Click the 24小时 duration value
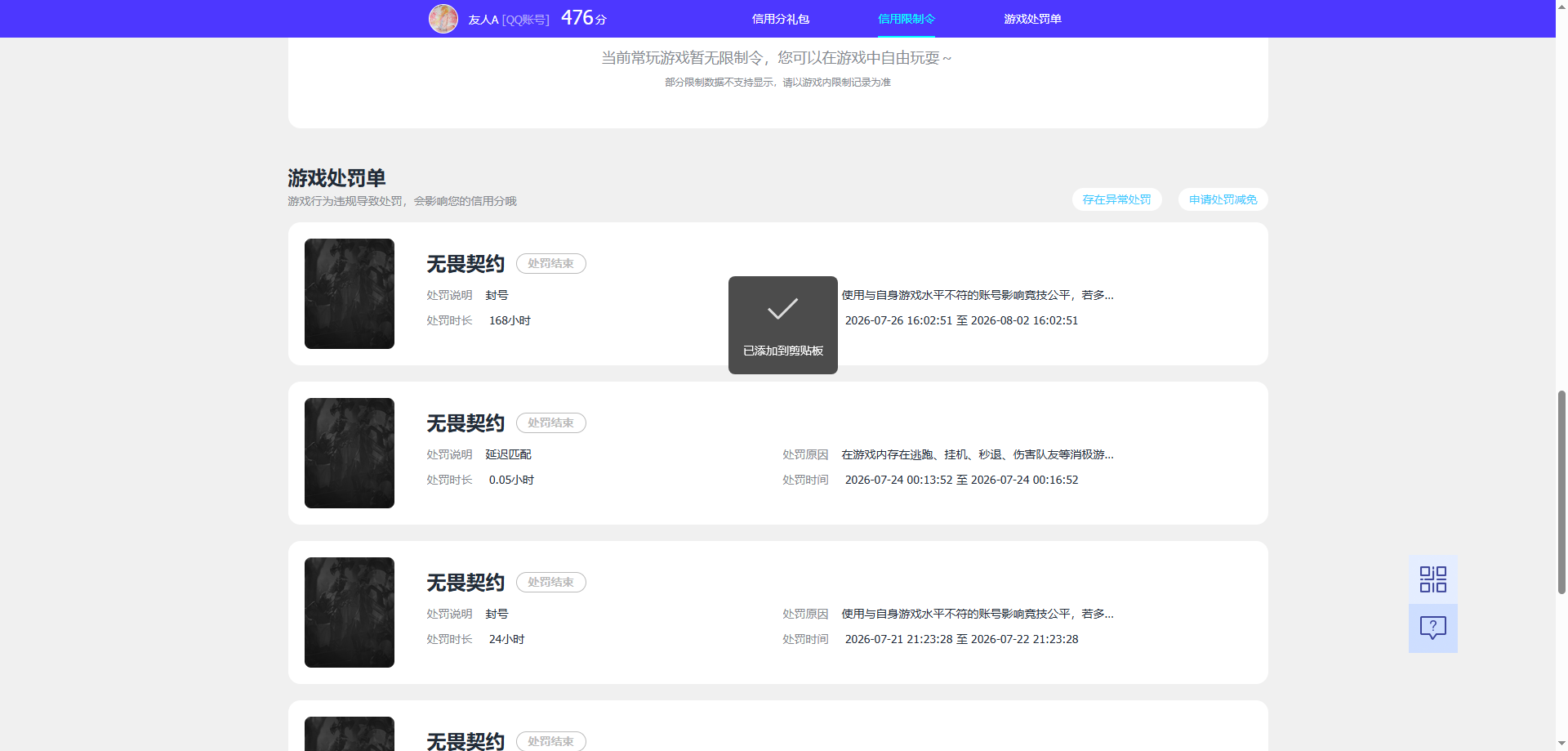The height and width of the screenshot is (751, 1568). 506,639
